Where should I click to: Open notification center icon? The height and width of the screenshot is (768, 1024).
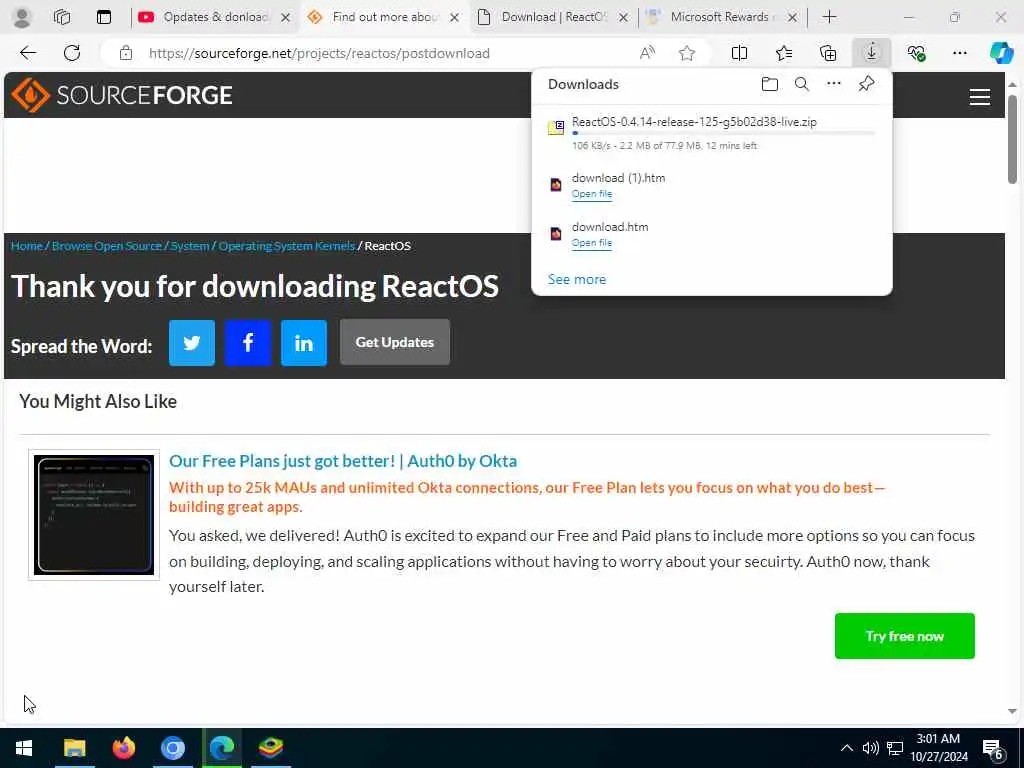tap(993, 749)
